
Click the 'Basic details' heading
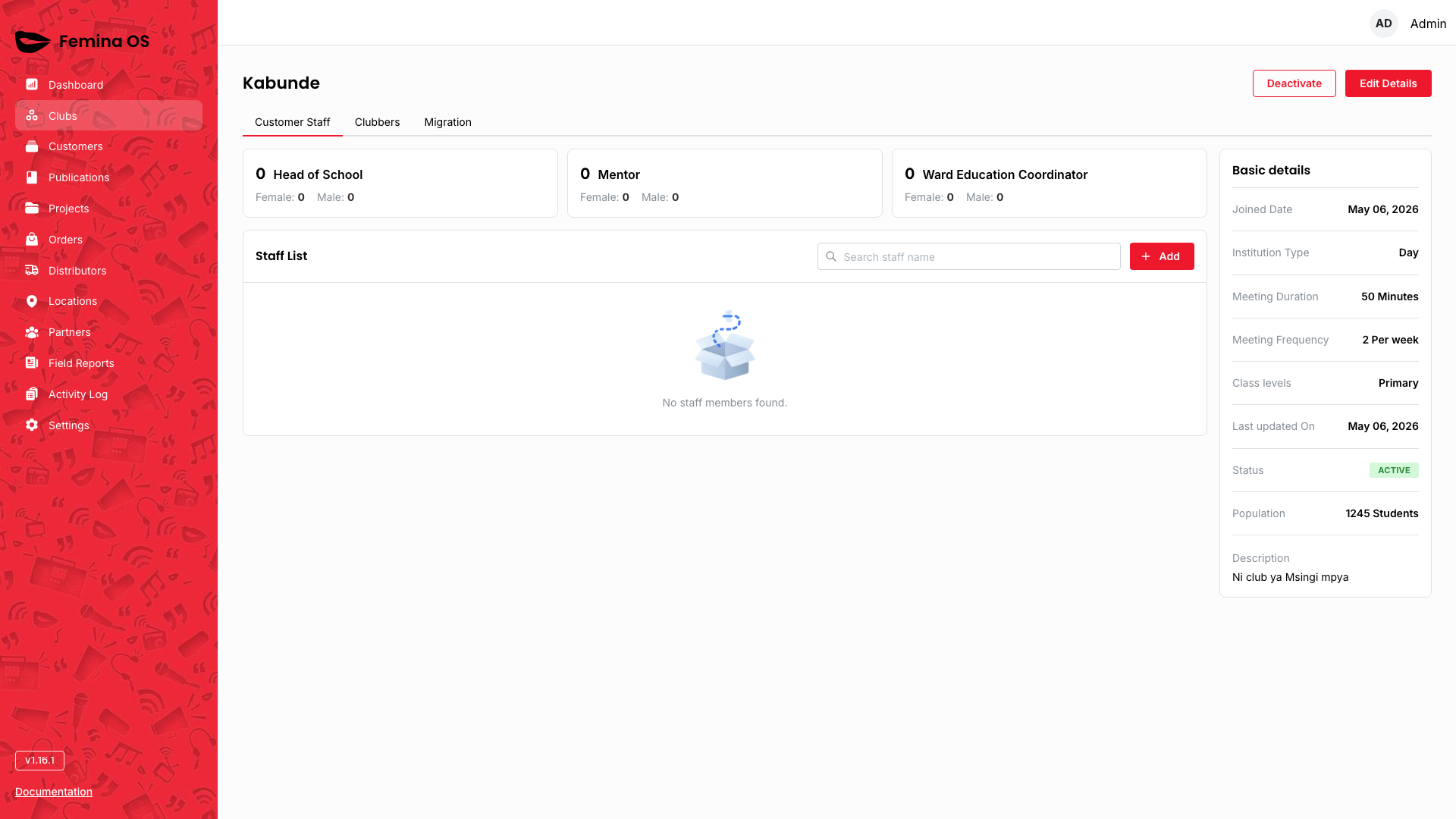1271,170
